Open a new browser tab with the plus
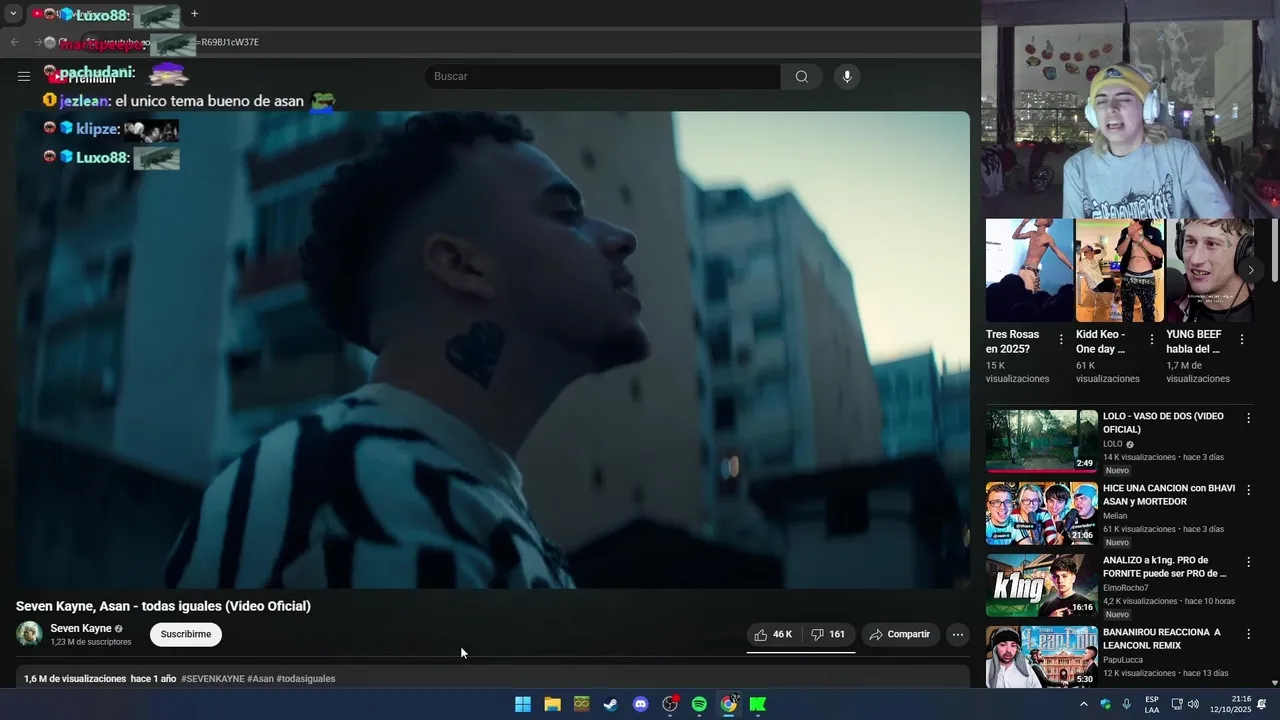1280x720 pixels. click(194, 14)
